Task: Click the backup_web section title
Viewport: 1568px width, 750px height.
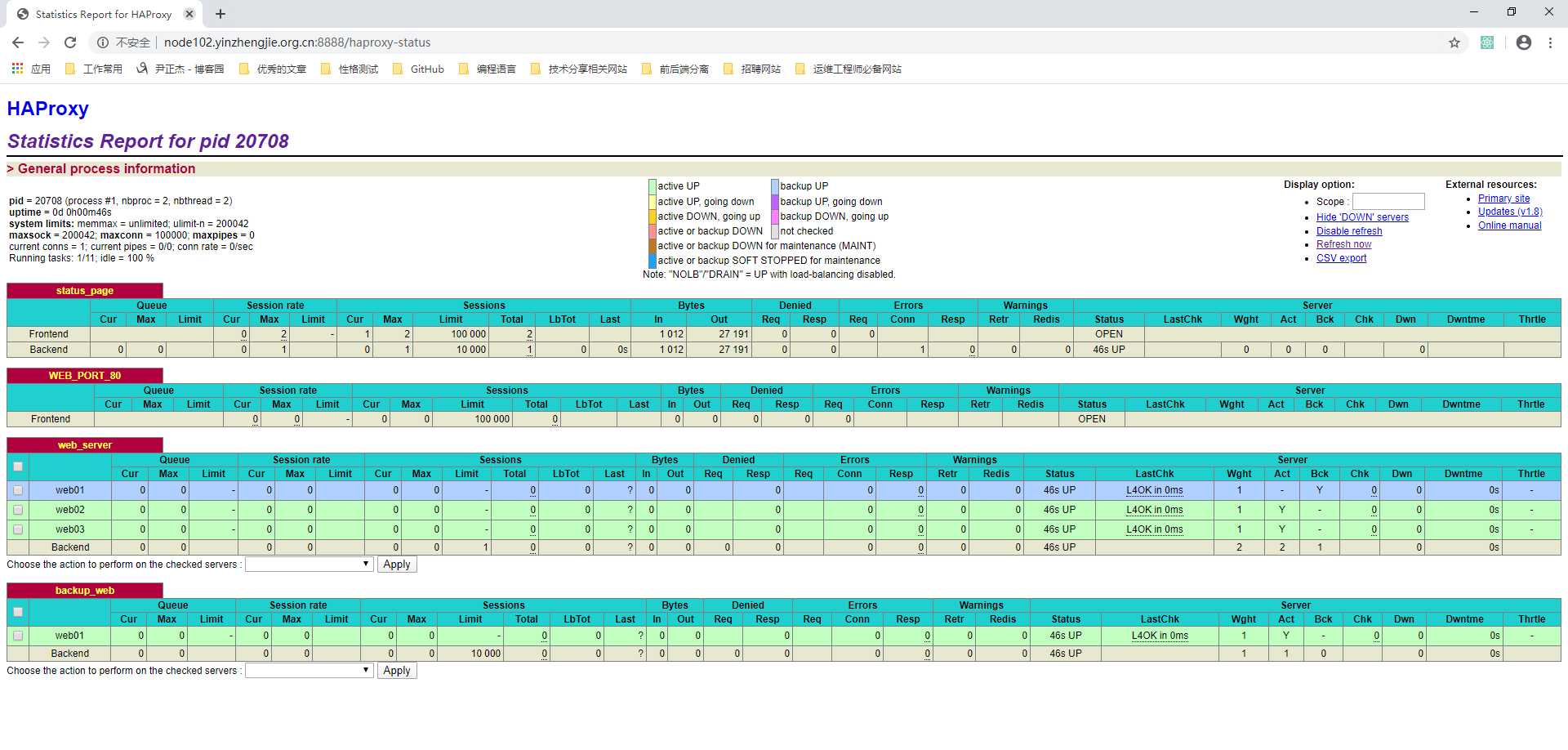Action: click(x=85, y=591)
